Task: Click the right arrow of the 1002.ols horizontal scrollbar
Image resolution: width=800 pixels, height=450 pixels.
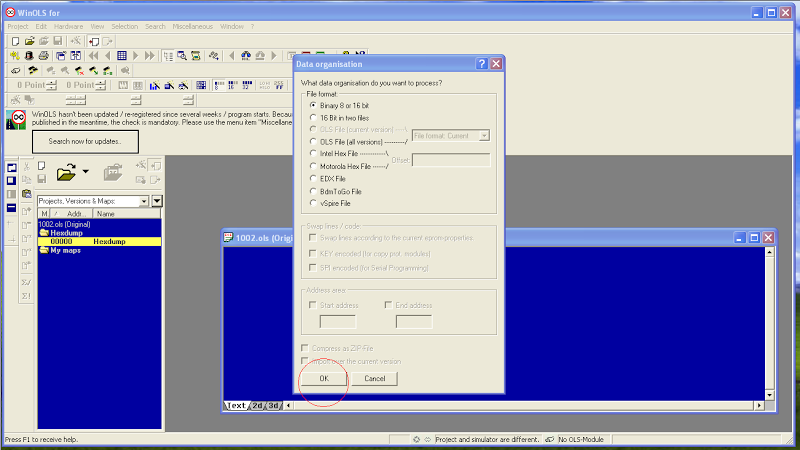Action: pyautogui.click(x=759, y=406)
